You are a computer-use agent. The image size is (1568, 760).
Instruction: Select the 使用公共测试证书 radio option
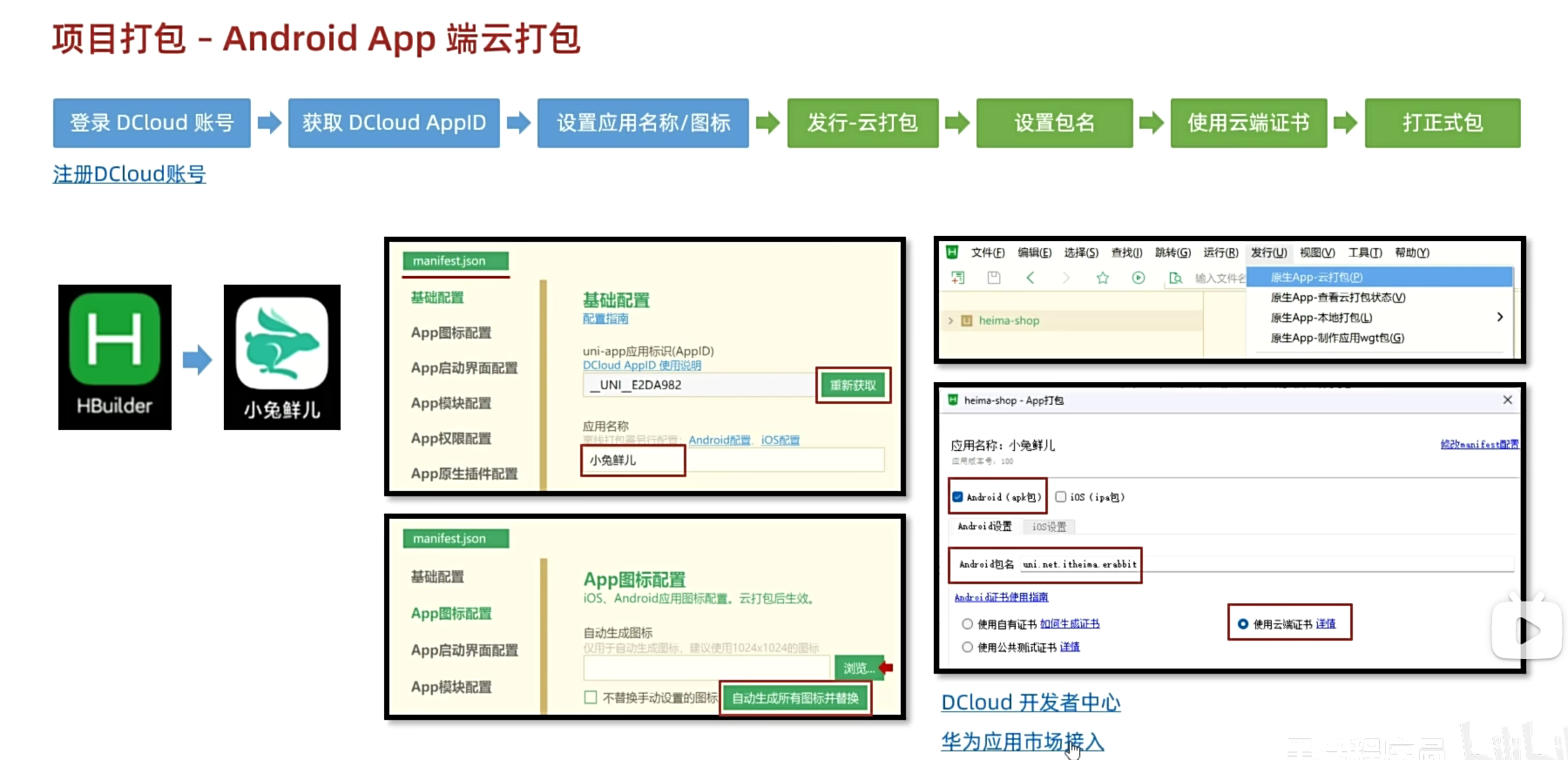point(967,647)
